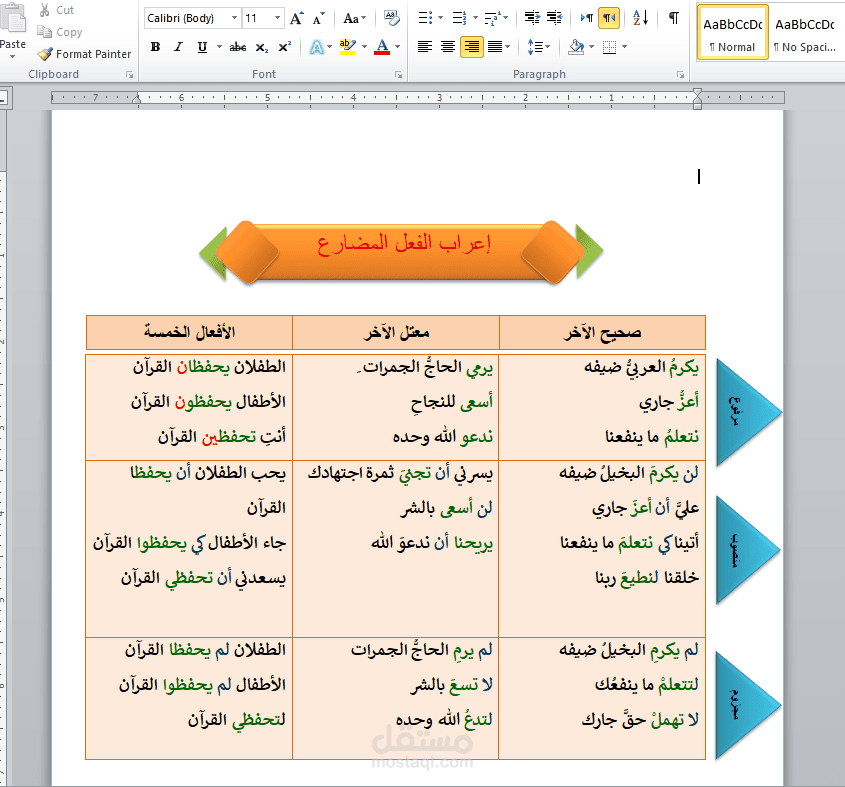Apply the No Spacing style
This screenshot has width=845, height=787.
(805, 32)
